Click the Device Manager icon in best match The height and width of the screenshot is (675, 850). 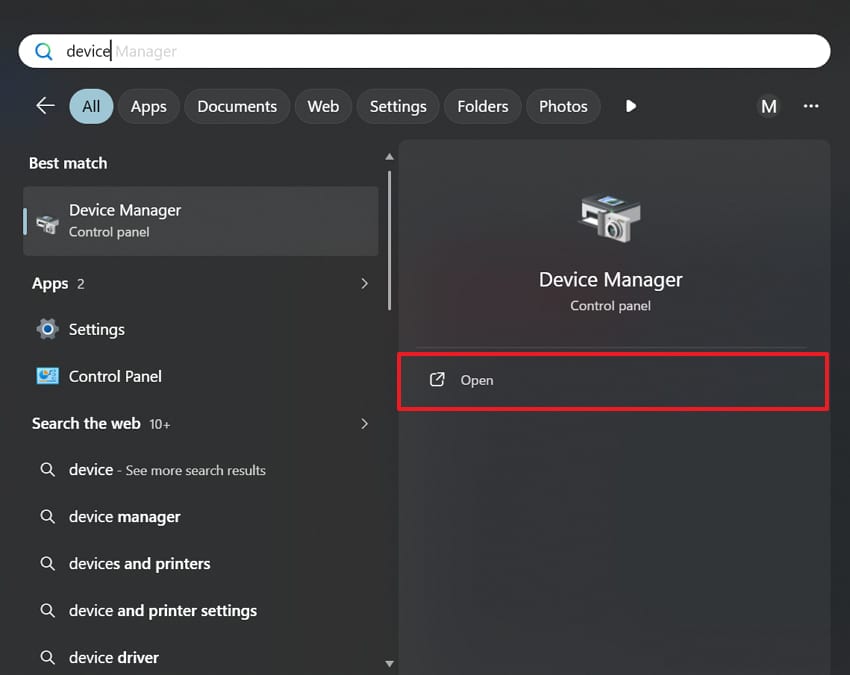pyautogui.click(x=47, y=223)
